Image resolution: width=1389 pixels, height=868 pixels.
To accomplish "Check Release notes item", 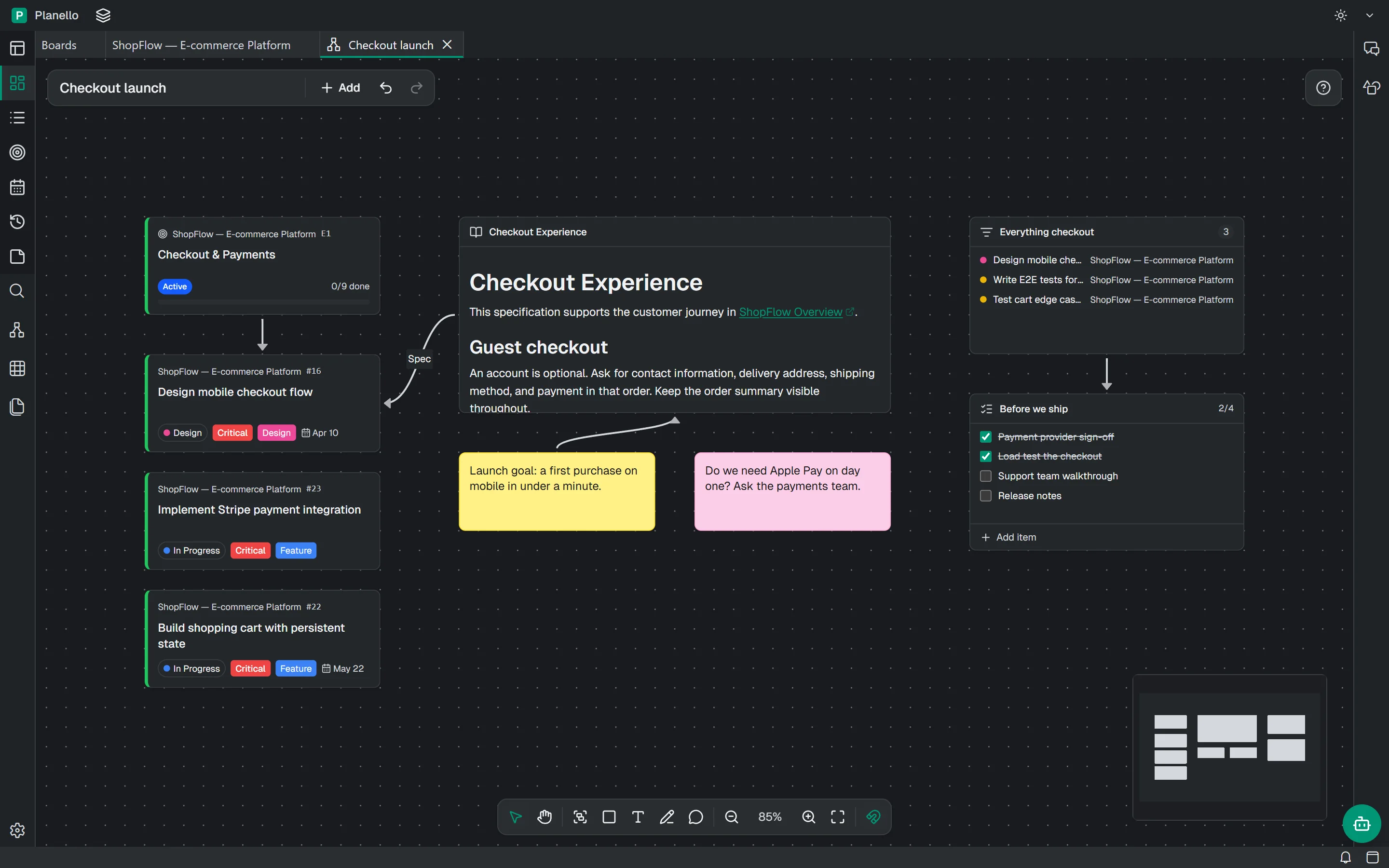I will [x=985, y=495].
